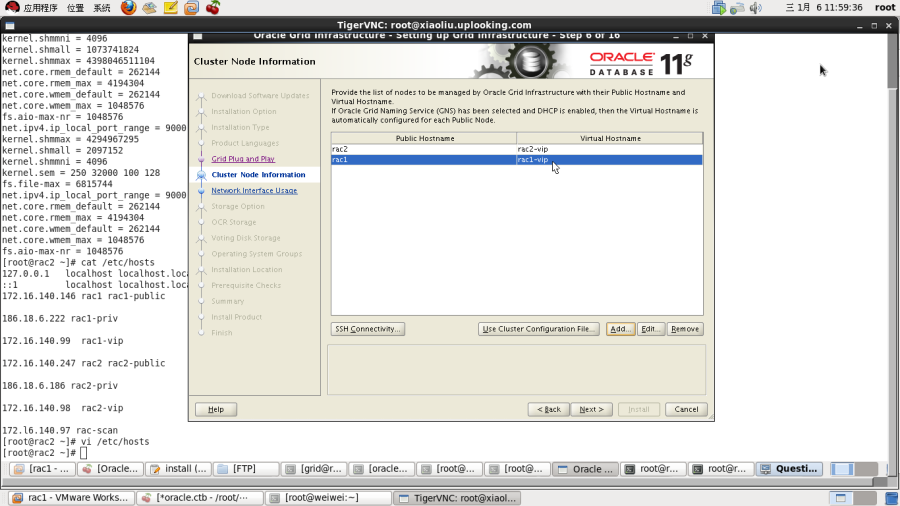Switch to [root@weiwei:~] terminal taskbar window
900x506 pixels.
click(328, 498)
